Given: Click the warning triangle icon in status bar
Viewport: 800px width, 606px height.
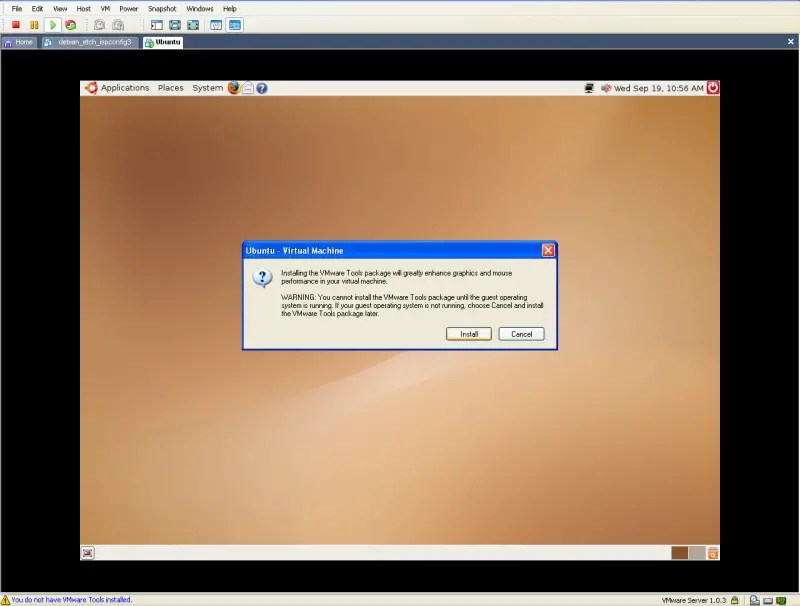Looking at the screenshot, I should (6, 600).
